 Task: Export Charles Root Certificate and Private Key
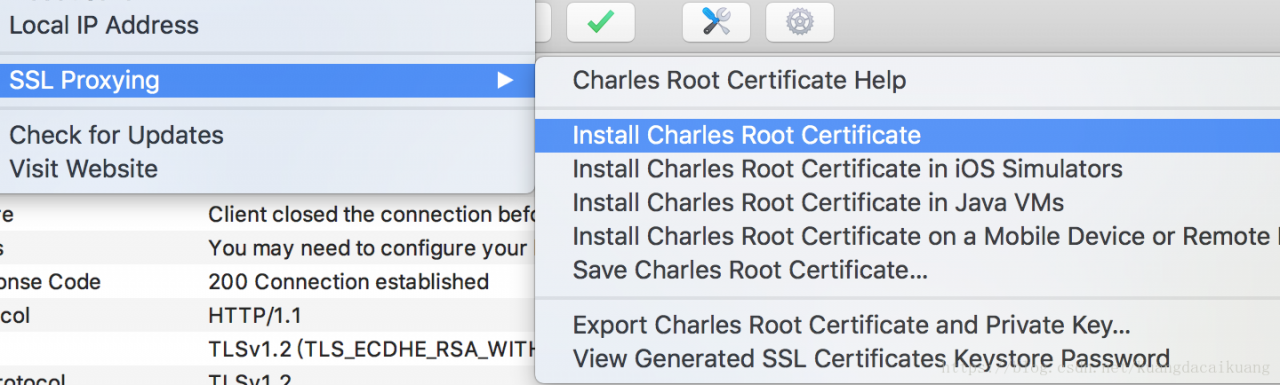851,325
